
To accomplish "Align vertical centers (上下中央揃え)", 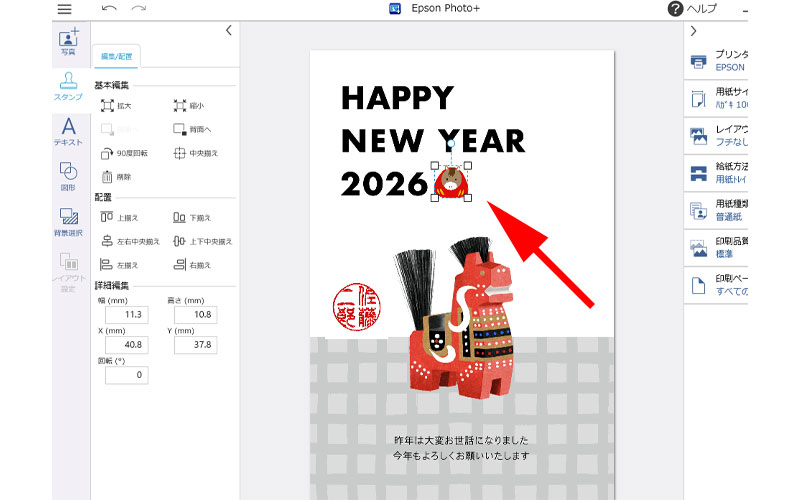I will (x=203, y=241).
